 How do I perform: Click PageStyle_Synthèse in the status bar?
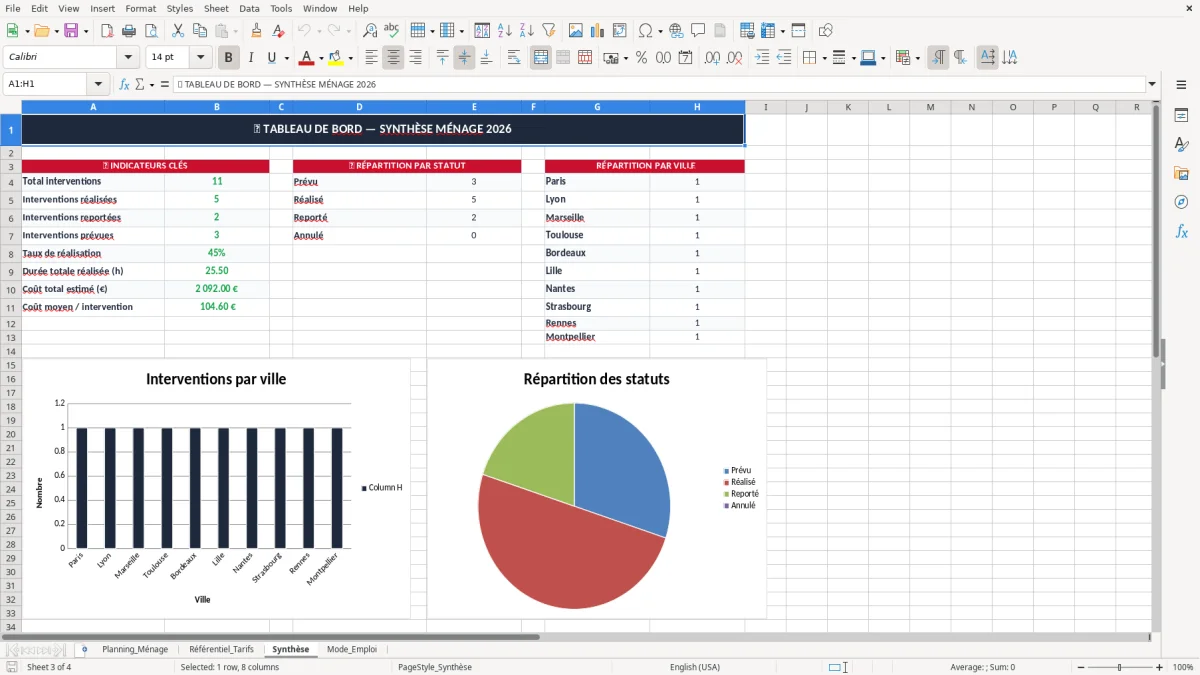(x=435, y=667)
